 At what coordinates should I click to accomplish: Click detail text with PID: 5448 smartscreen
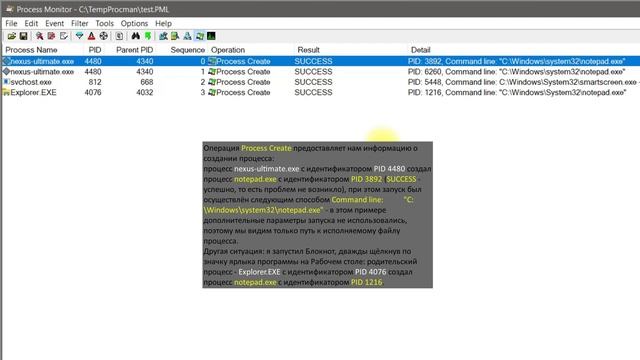click(523, 82)
